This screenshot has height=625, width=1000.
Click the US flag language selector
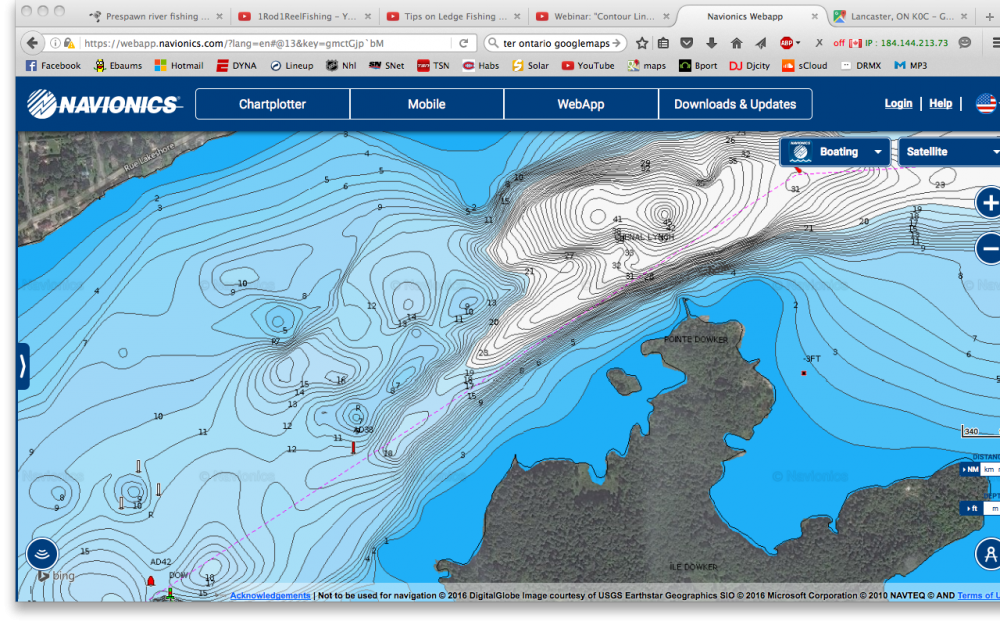click(987, 103)
